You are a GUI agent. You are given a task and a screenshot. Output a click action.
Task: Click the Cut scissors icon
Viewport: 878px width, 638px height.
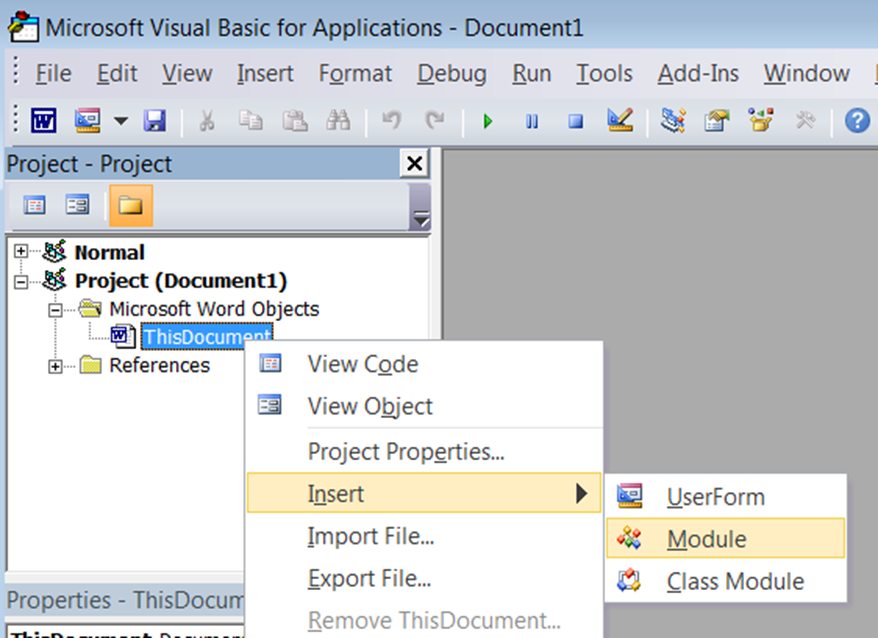pyautogui.click(x=207, y=120)
